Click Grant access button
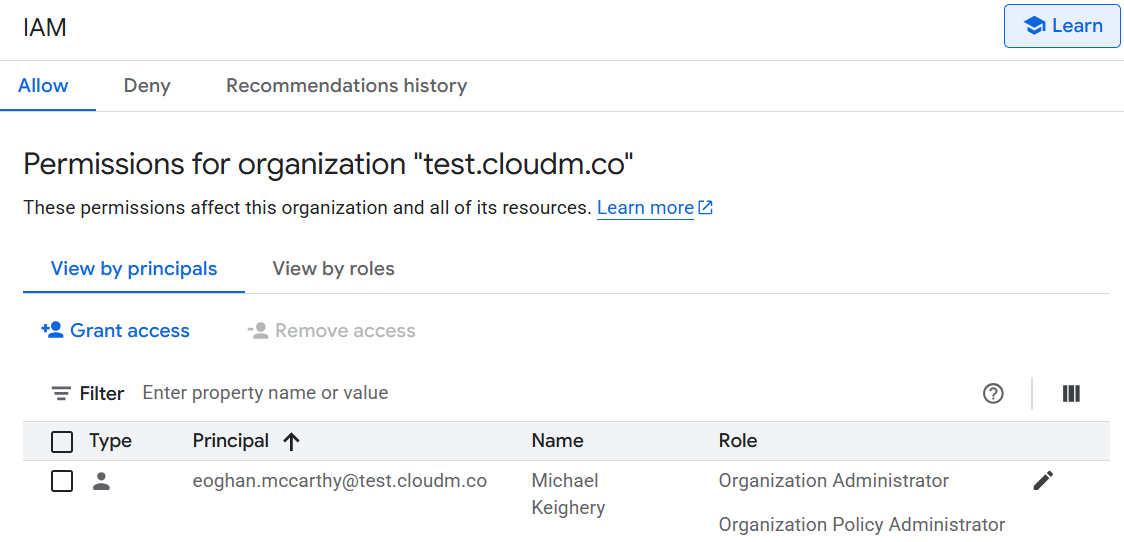The width and height of the screenshot is (1124, 542). point(115,331)
